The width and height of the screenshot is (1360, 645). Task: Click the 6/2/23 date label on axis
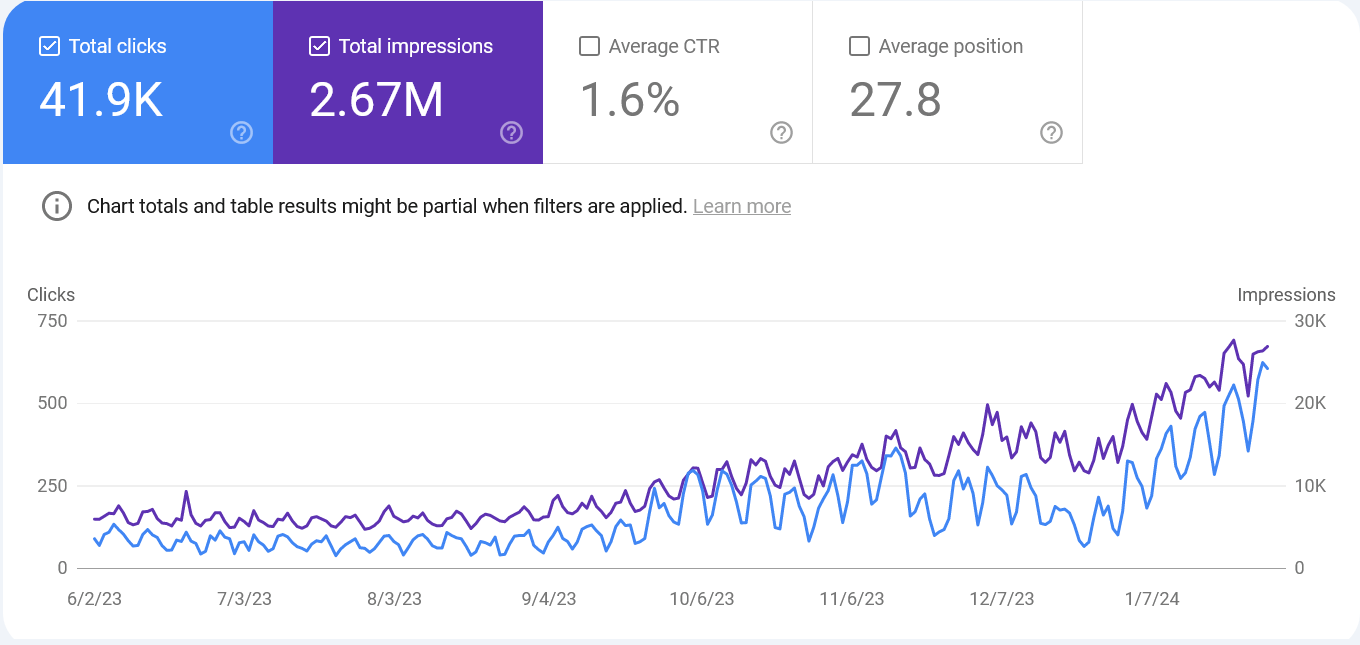[94, 599]
